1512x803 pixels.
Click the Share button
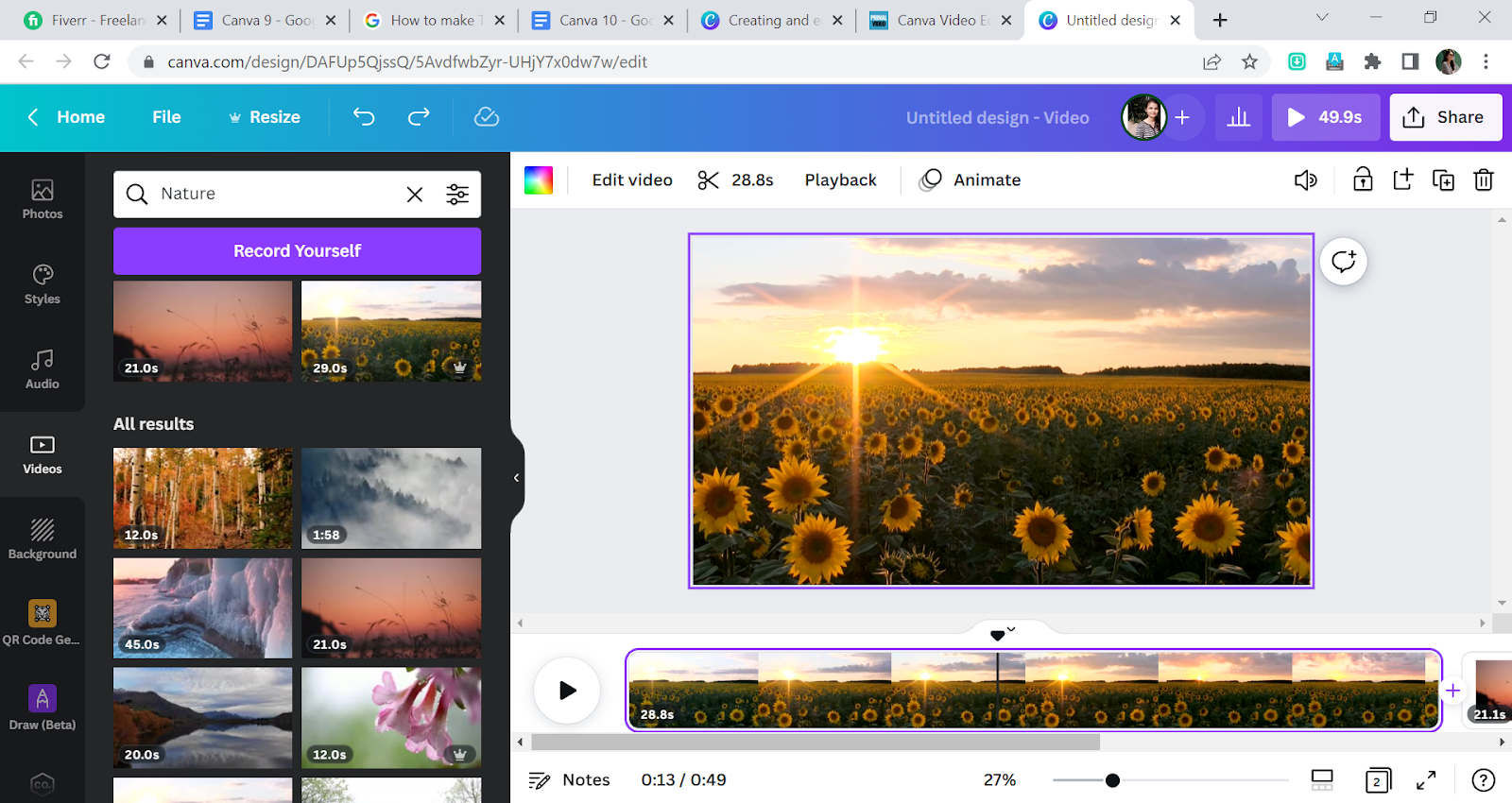1445,117
